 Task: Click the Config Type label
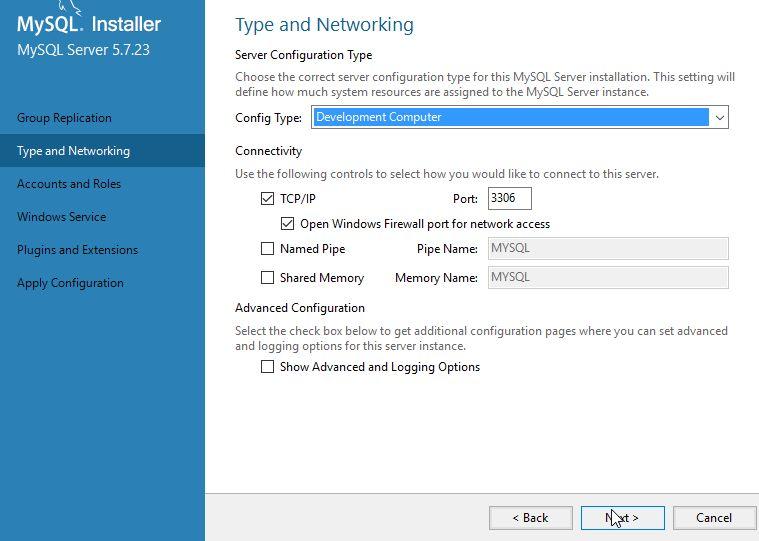click(x=268, y=118)
